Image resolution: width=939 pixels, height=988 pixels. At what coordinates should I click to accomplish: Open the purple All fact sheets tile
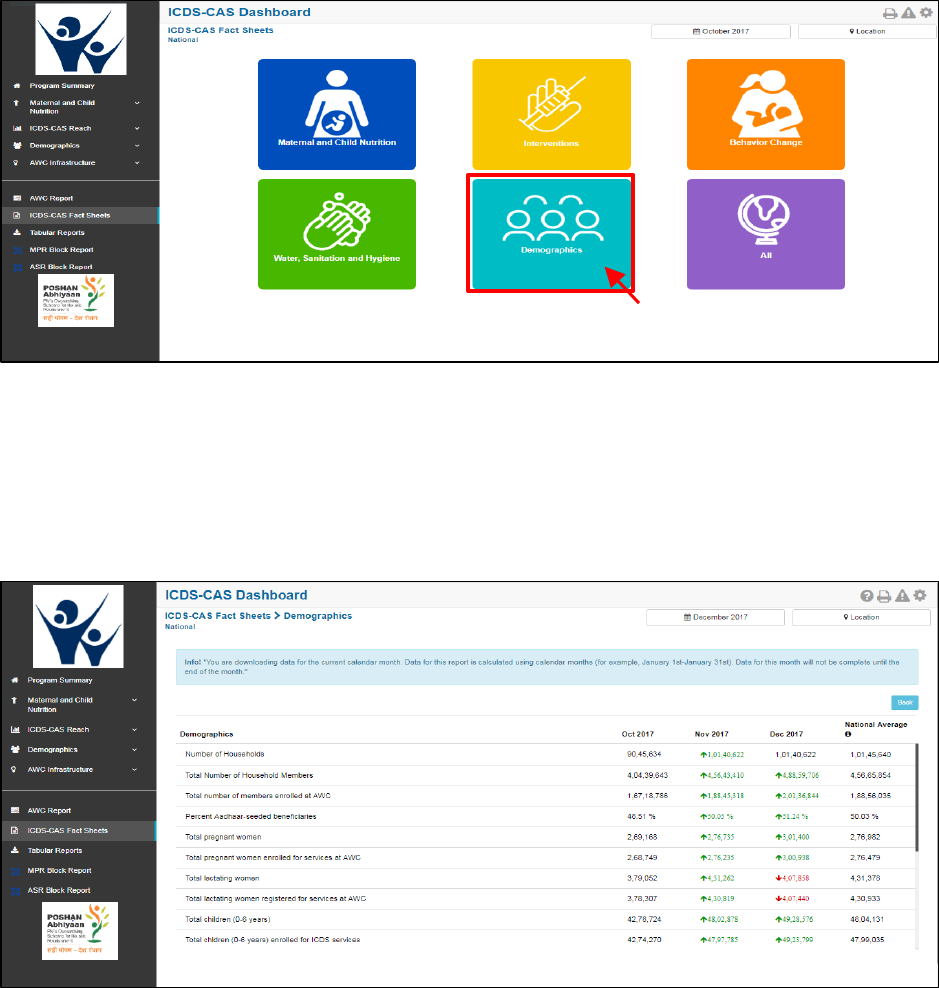pyautogui.click(x=766, y=234)
